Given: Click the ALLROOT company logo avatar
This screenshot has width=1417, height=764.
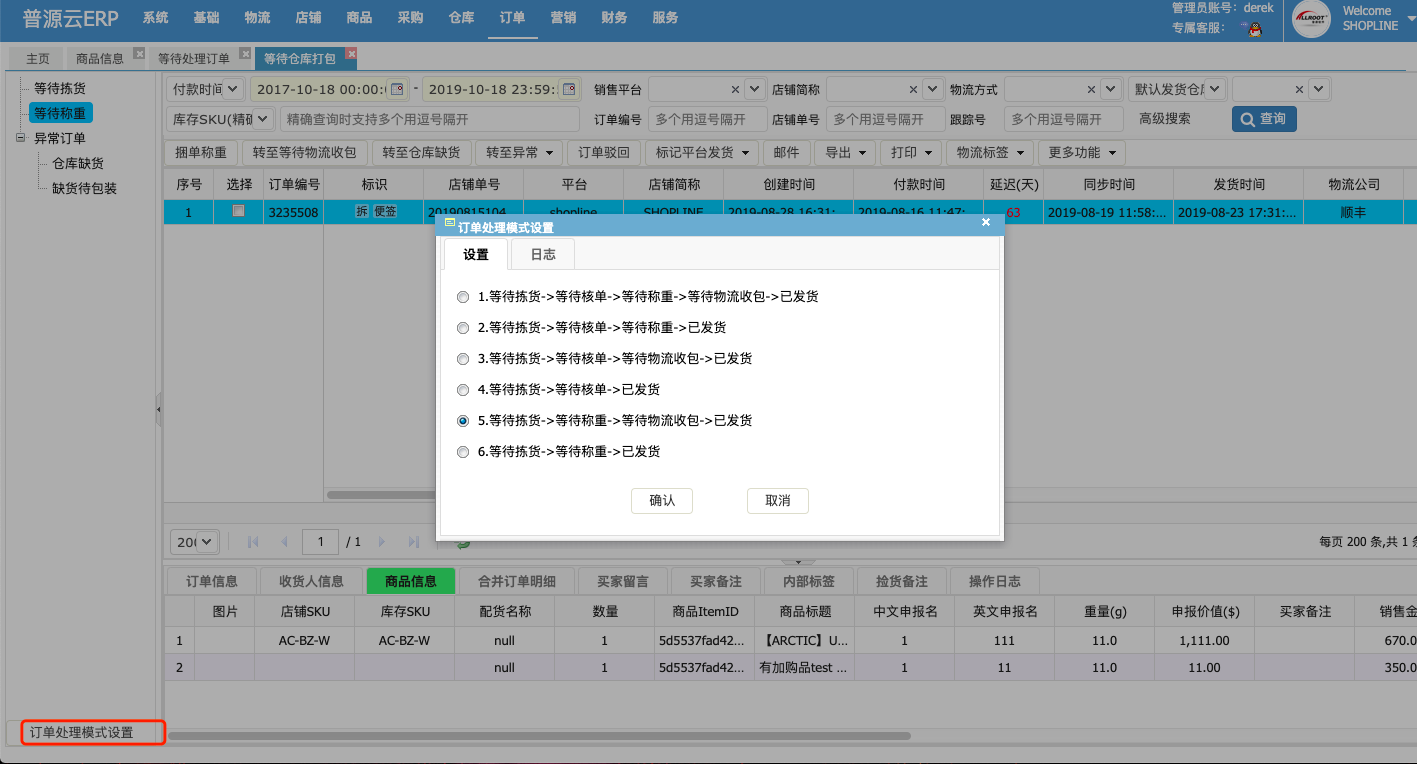Looking at the screenshot, I should click(1311, 19).
